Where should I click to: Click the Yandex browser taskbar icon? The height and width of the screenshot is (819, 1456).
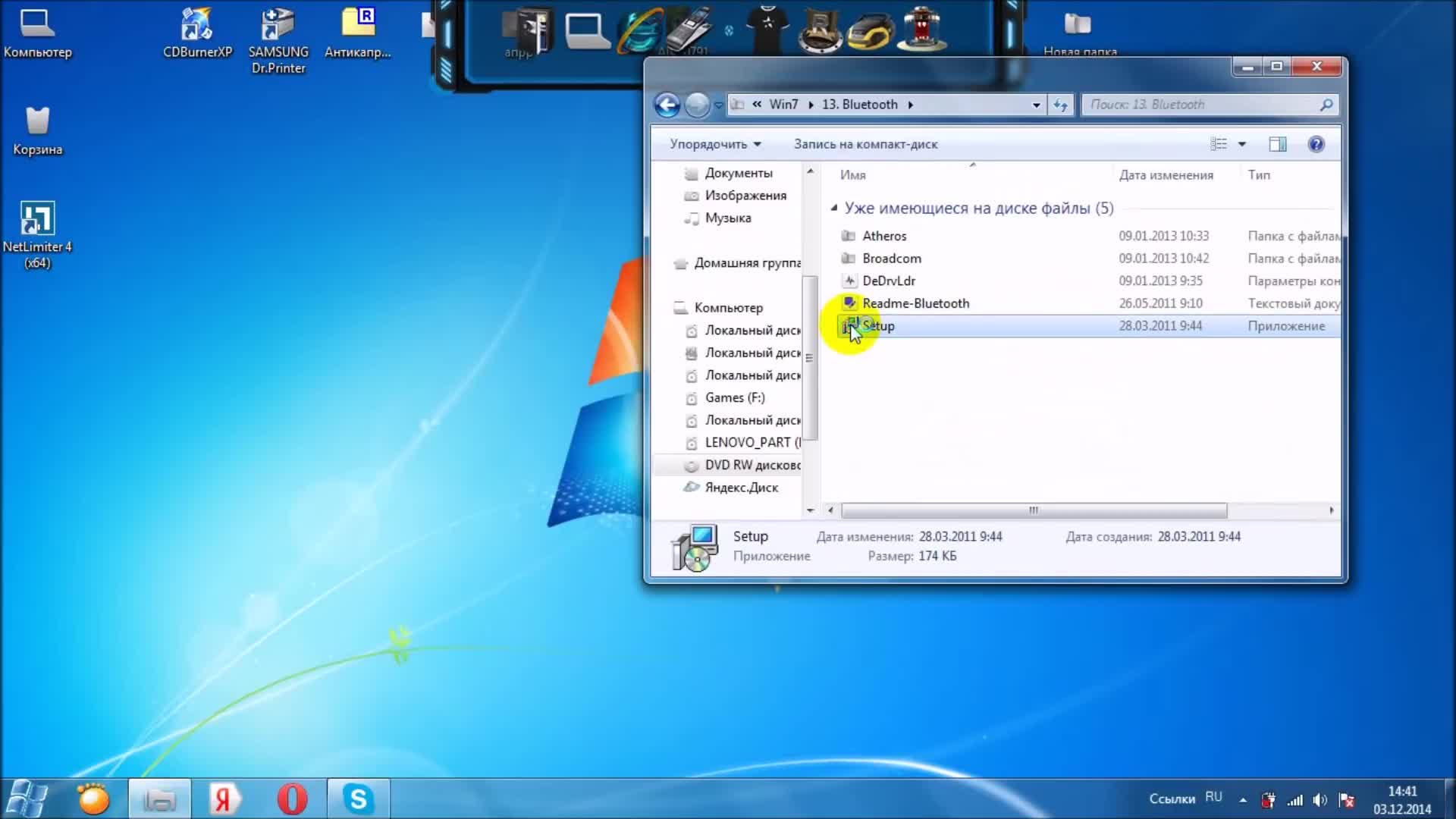coord(223,799)
